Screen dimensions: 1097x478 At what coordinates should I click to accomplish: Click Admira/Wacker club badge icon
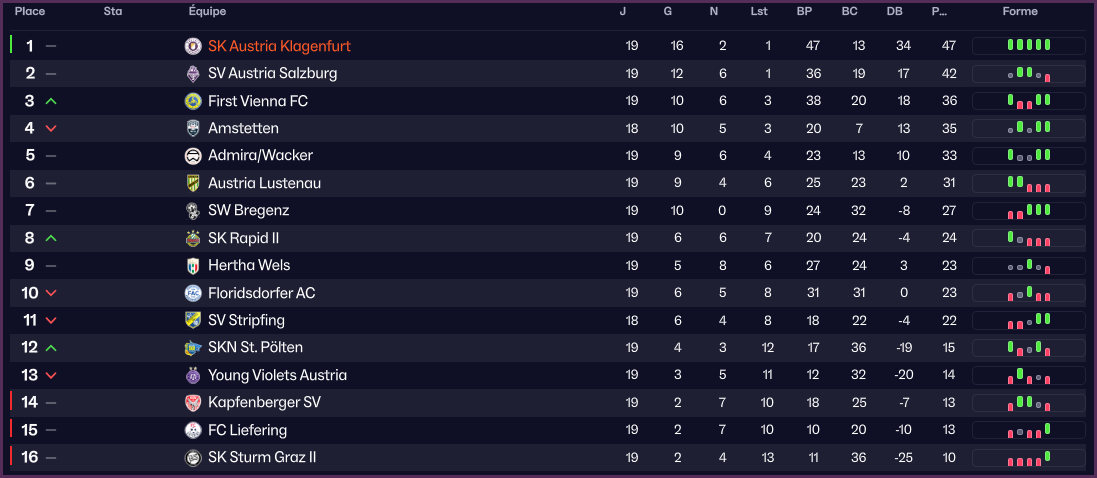click(193, 156)
